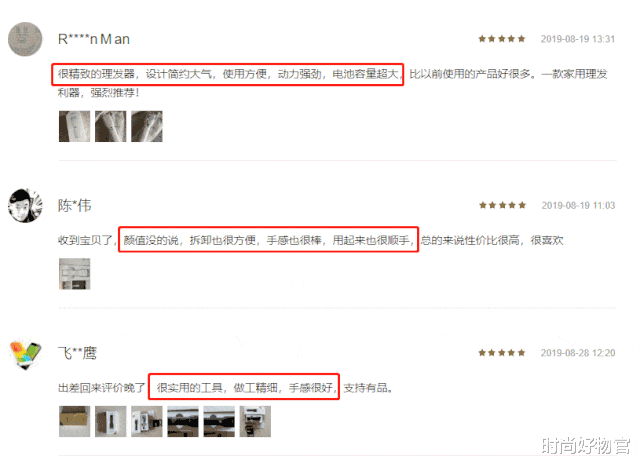Click the username 飞**鹰

(78, 353)
